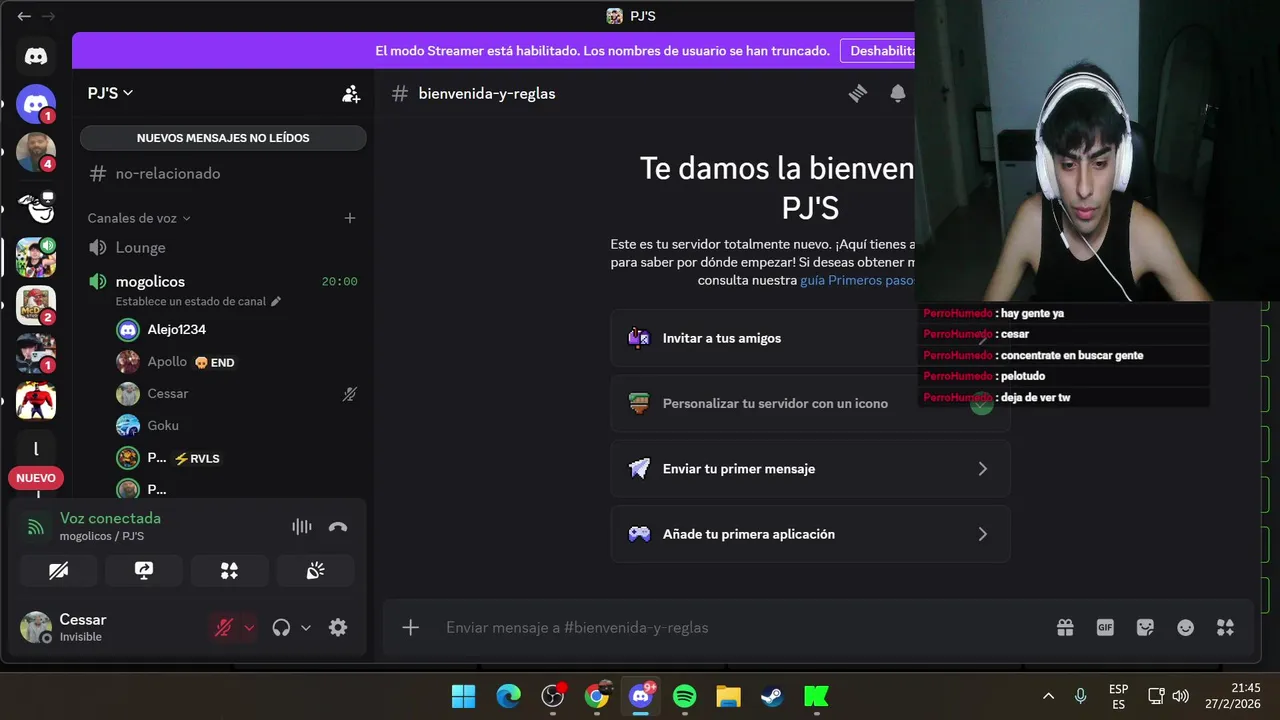
Task: Open Microsoft Edge from the taskbar
Action: (x=508, y=696)
